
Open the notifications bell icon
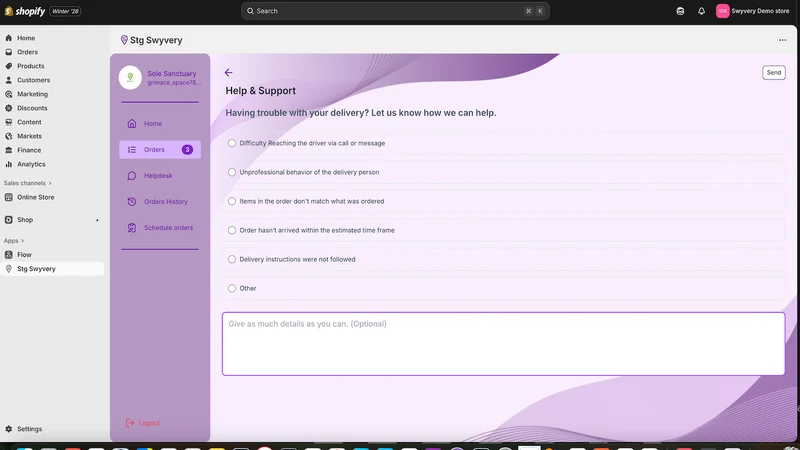[702, 11]
